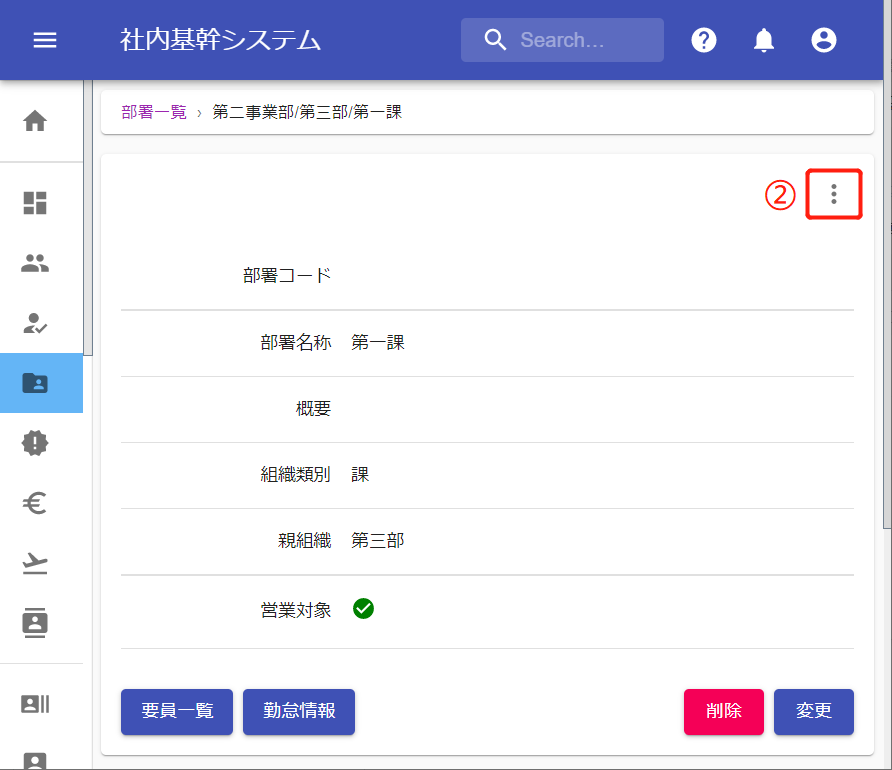The height and width of the screenshot is (770, 892).
Task: Click the help question mark icon
Action: coord(704,40)
